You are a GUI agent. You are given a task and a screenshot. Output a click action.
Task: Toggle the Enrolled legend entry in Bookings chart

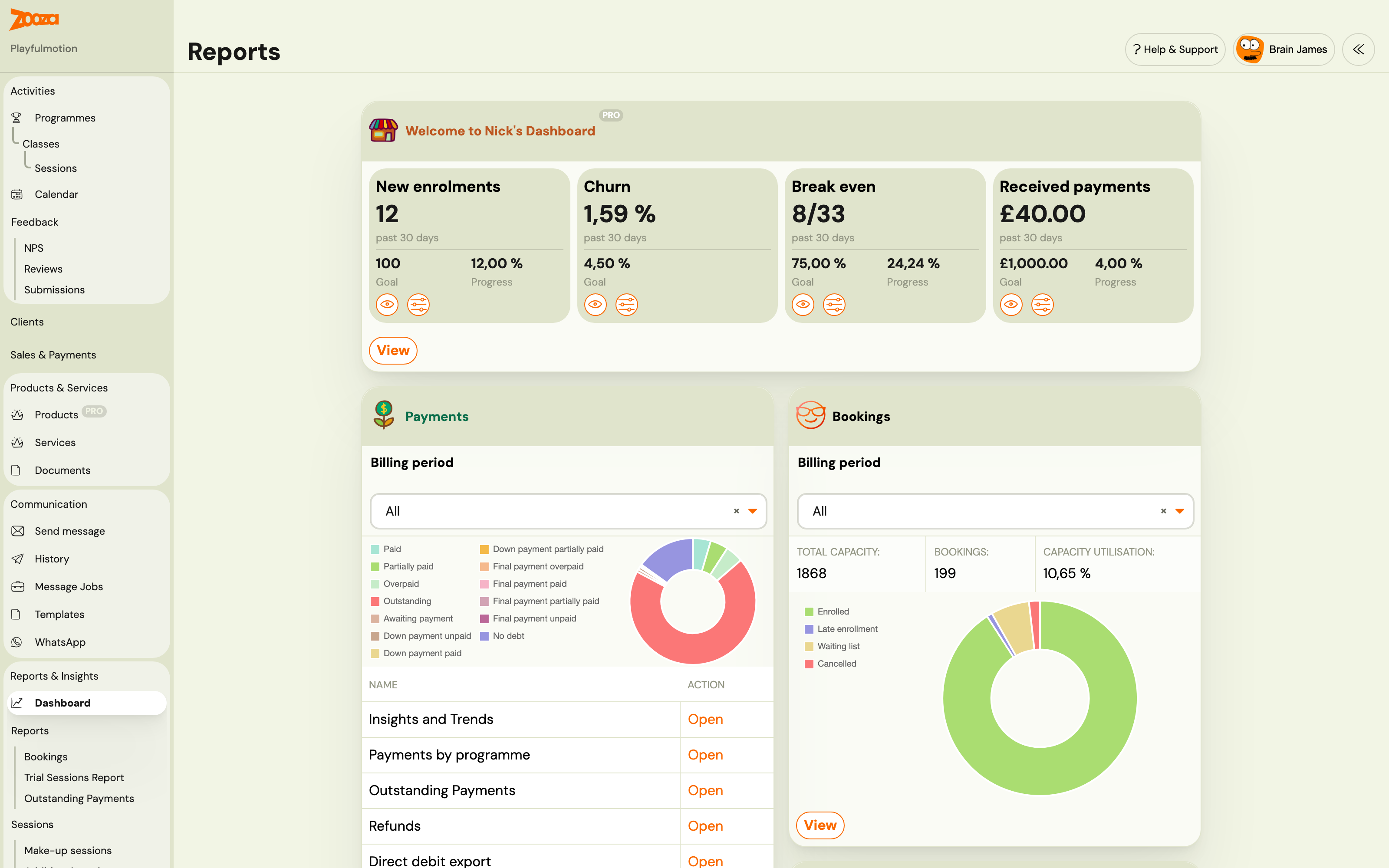pyautogui.click(x=826, y=612)
